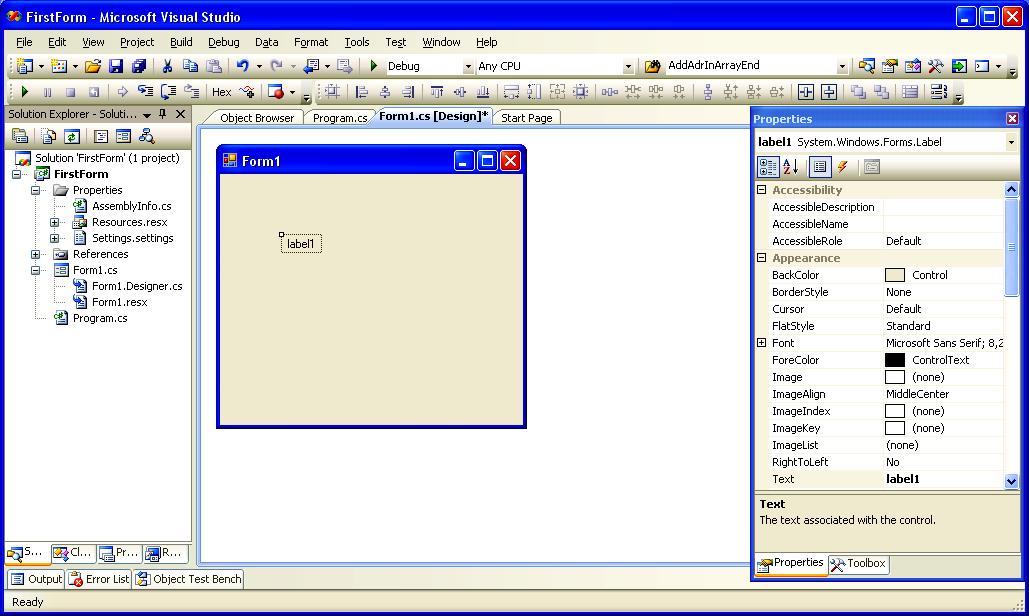Click the Align Lefts layout icon
This screenshot has width=1029, height=616.
pos(362,92)
